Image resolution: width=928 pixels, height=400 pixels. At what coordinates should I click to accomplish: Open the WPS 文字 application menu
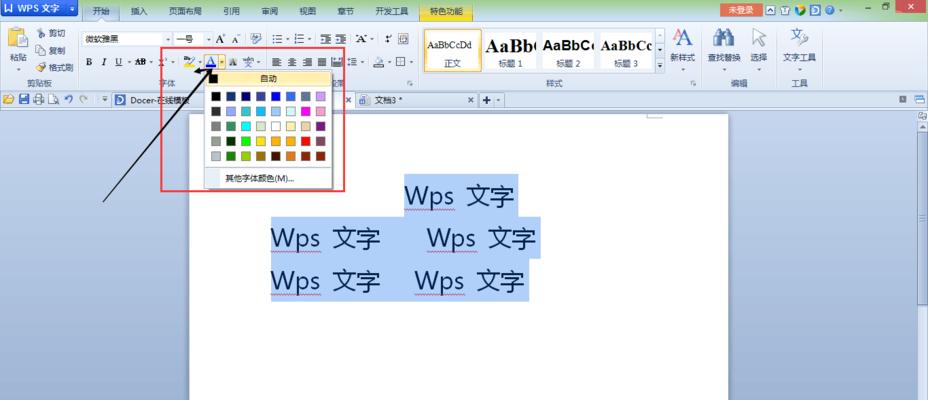[x=39, y=8]
